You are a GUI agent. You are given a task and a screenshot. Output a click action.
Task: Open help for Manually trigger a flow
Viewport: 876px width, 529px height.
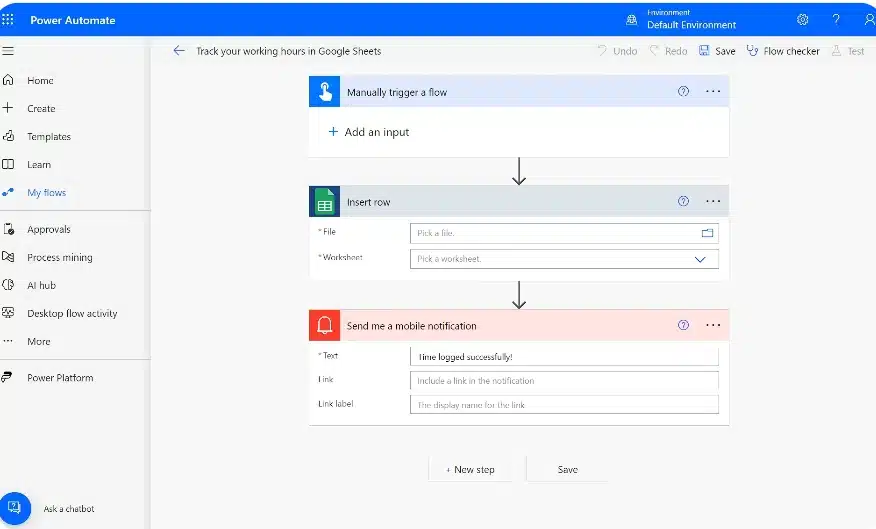point(683,91)
